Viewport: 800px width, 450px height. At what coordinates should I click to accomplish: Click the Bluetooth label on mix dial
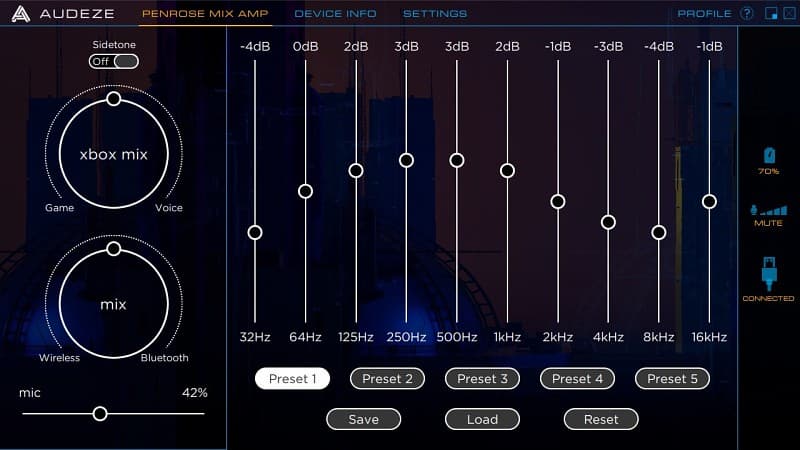[x=164, y=358]
